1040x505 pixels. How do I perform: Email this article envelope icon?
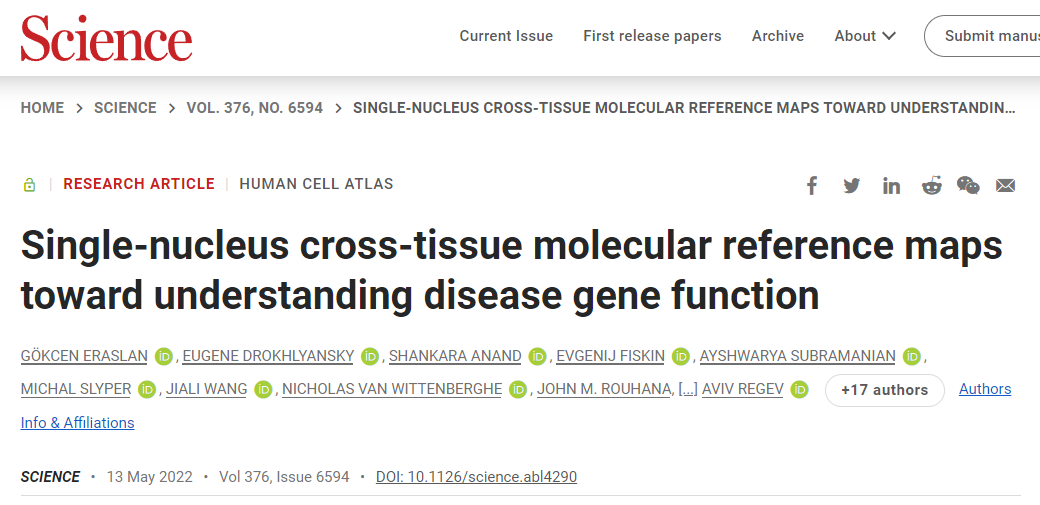pos(1006,186)
